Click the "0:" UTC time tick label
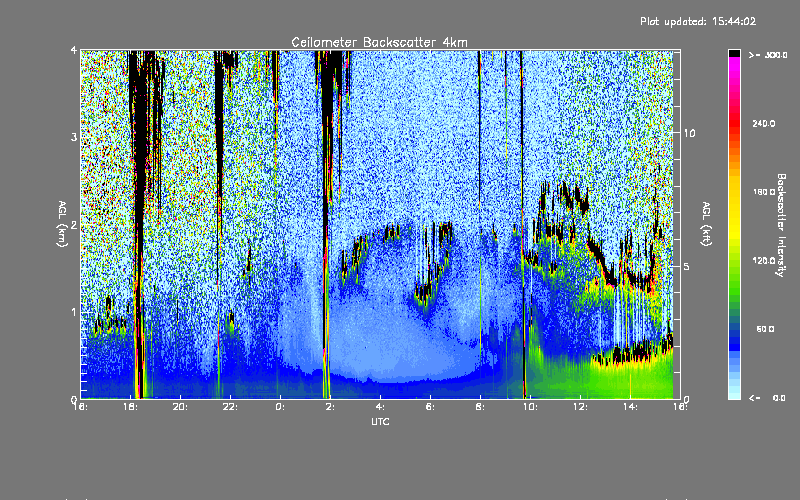Viewport: 800px width, 500px height. (280, 407)
